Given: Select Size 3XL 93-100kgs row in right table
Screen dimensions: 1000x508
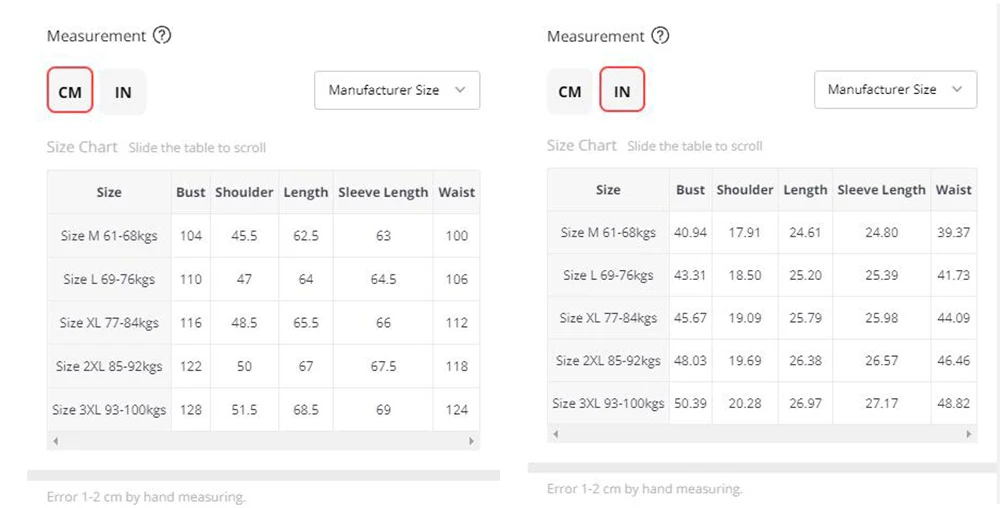Looking at the screenshot, I should click(608, 404).
